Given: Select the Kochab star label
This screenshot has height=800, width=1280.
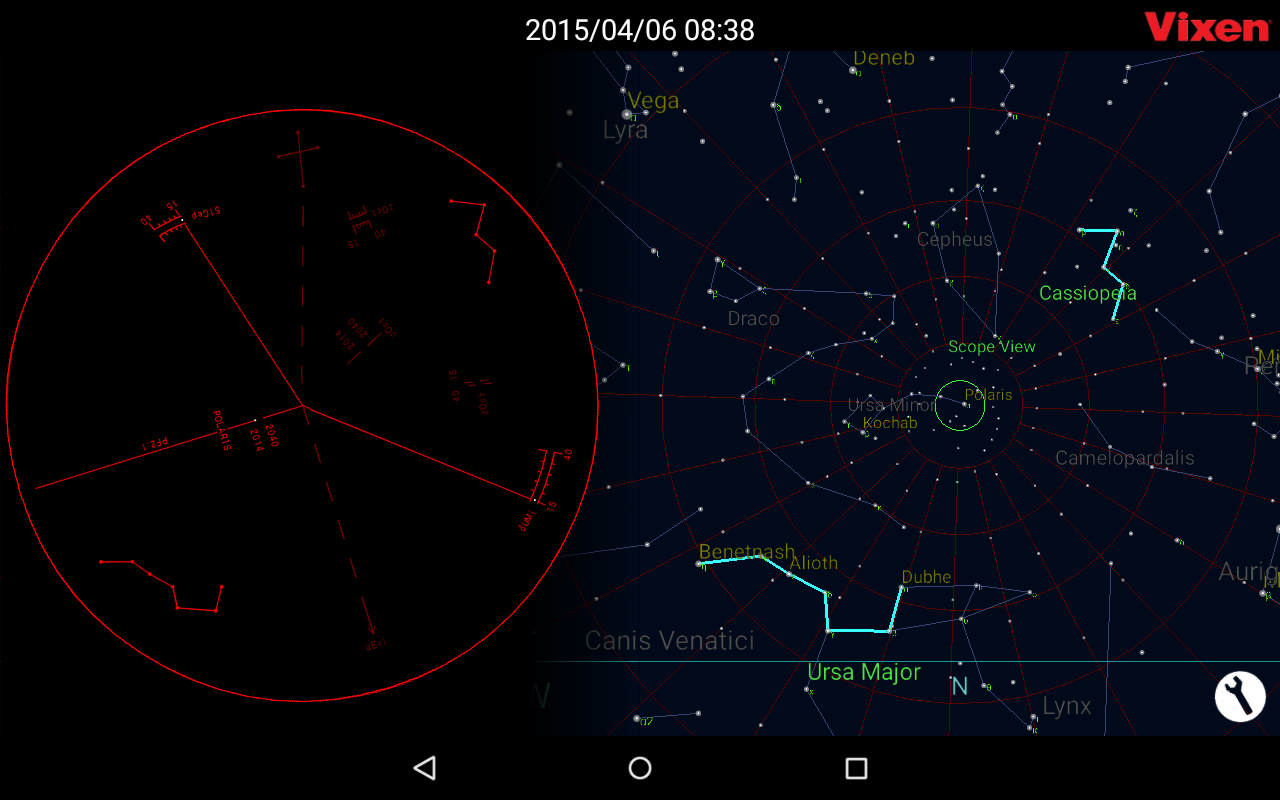Looking at the screenshot, I should pyautogui.click(x=890, y=423).
